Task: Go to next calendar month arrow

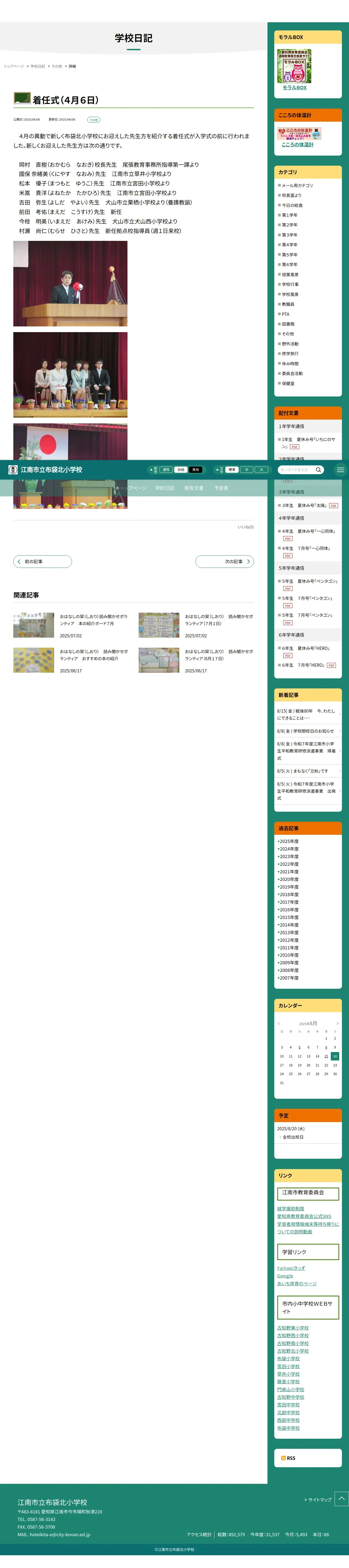Action: (337, 1024)
